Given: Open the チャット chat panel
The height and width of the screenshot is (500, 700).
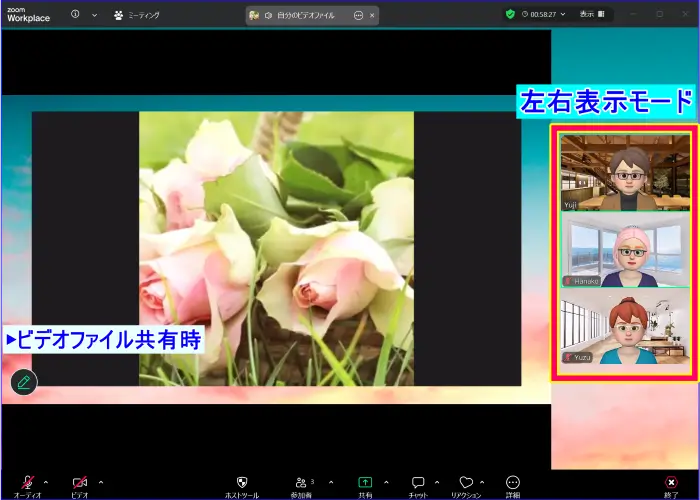Looking at the screenshot, I should point(418,484).
